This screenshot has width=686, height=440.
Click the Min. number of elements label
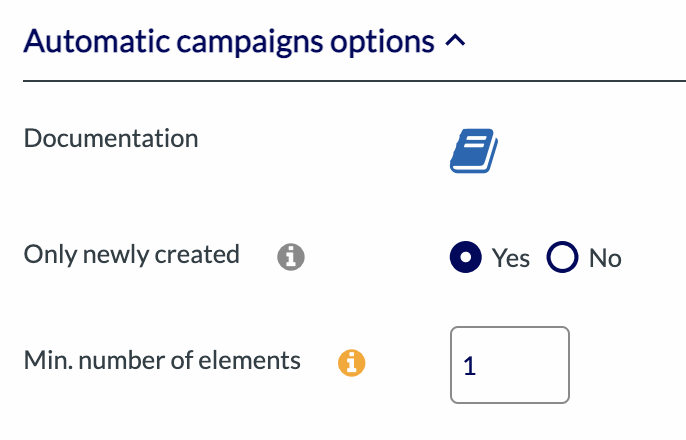point(162,360)
